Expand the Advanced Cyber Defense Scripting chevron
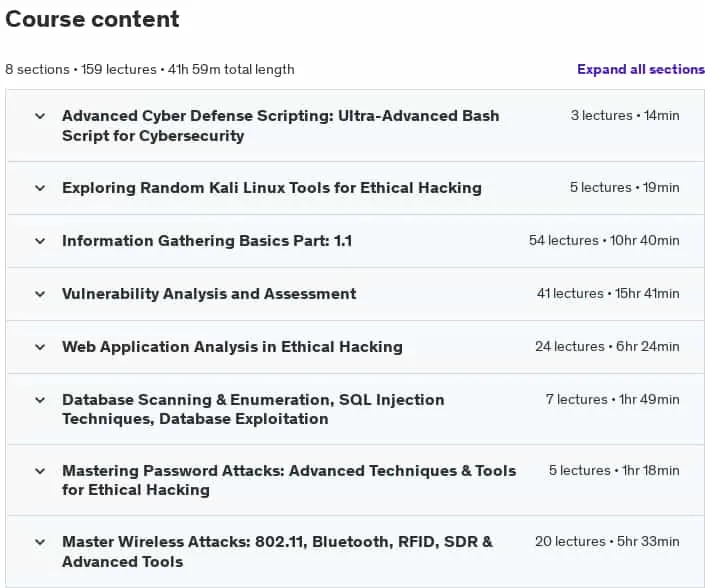This screenshot has height=588, width=705. click(x=40, y=116)
